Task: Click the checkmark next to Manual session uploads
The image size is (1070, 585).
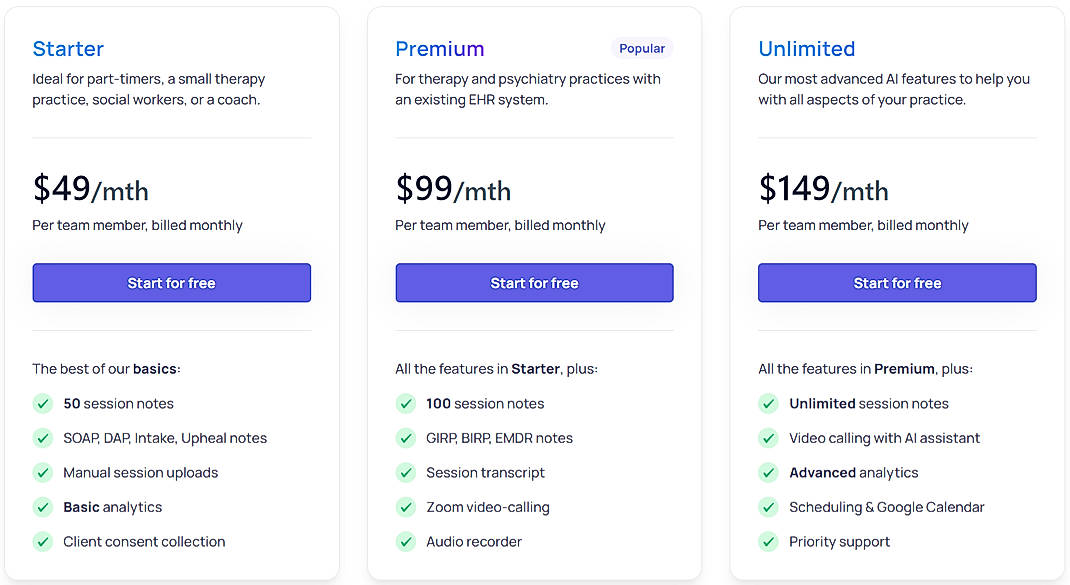Action: tap(43, 472)
